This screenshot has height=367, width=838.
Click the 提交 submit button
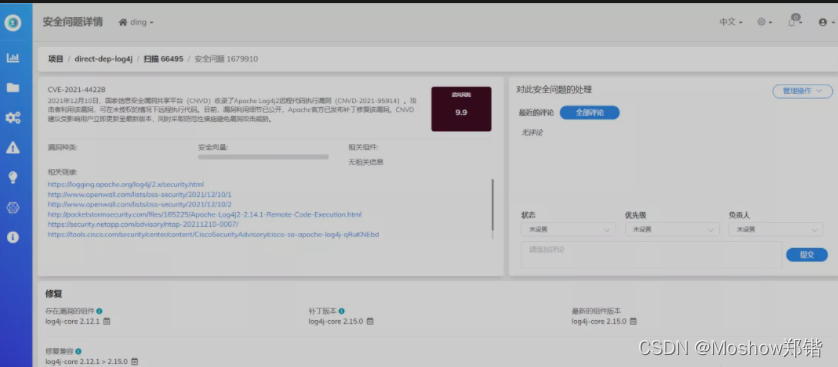pyautogui.click(x=806, y=255)
